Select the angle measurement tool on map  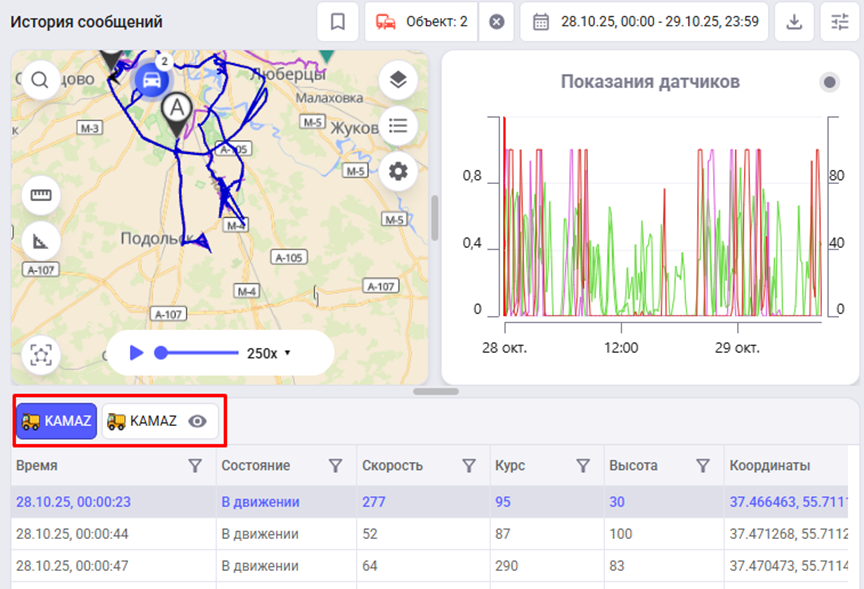[x=41, y=240]
